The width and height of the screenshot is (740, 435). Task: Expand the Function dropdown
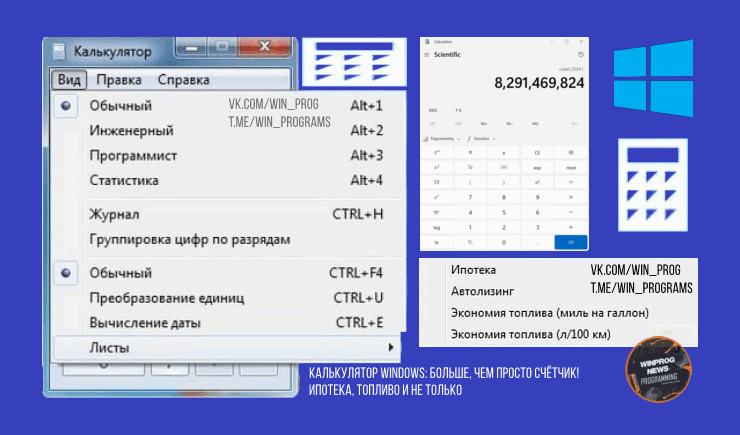[x=481, y=139]
